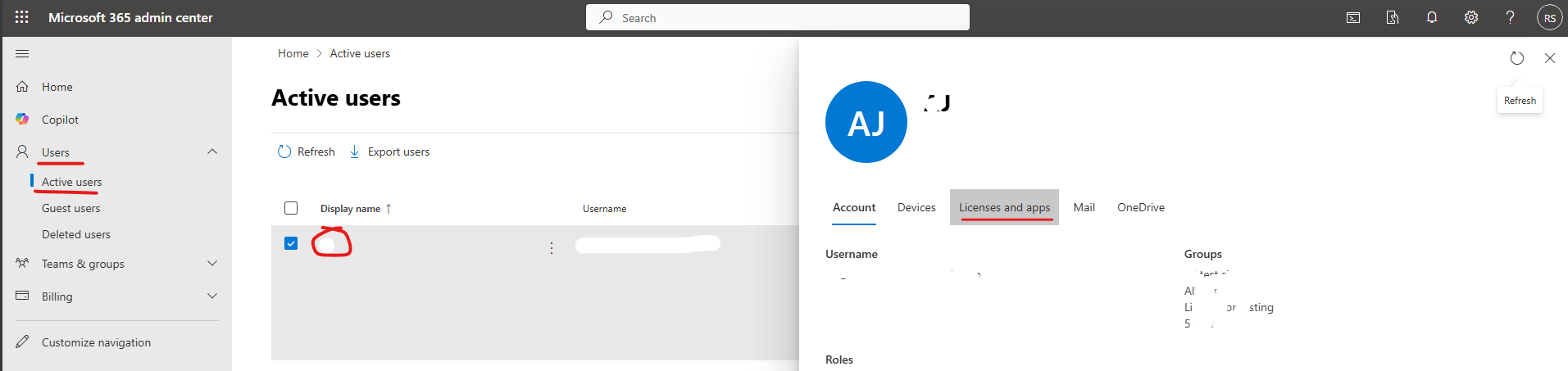Switch to the Devices tab
The width and height of the screenshot is (1568, 371).
point(916,207)
